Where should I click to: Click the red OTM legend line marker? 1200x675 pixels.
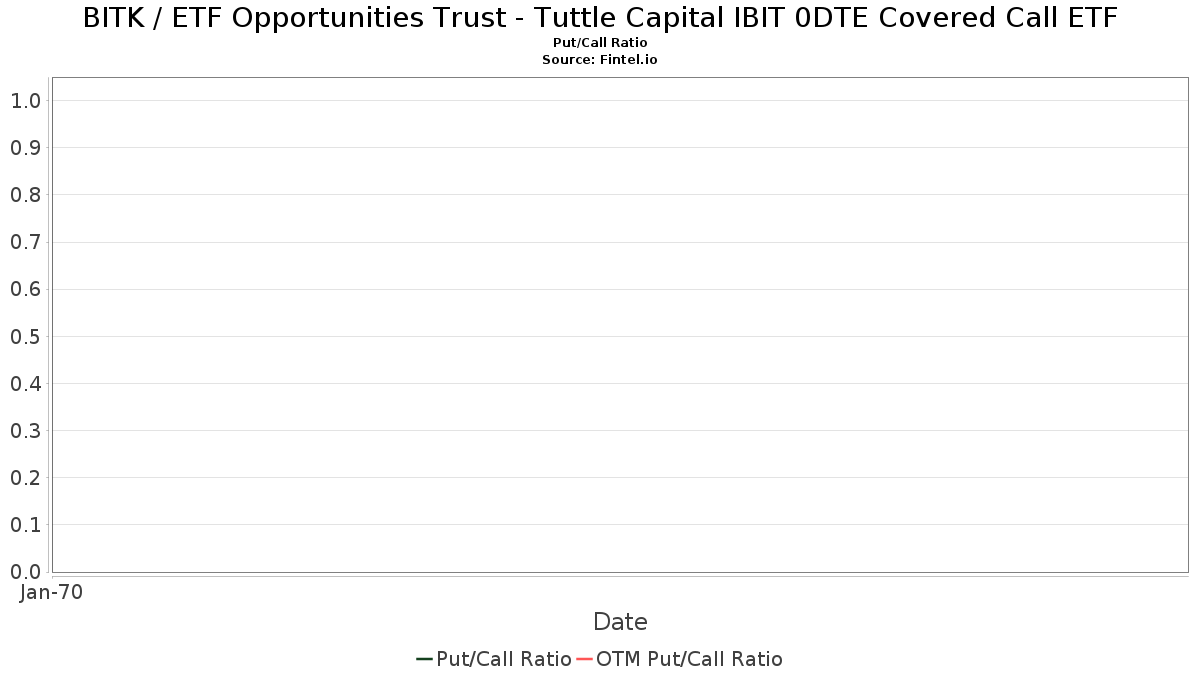point(585,659)
